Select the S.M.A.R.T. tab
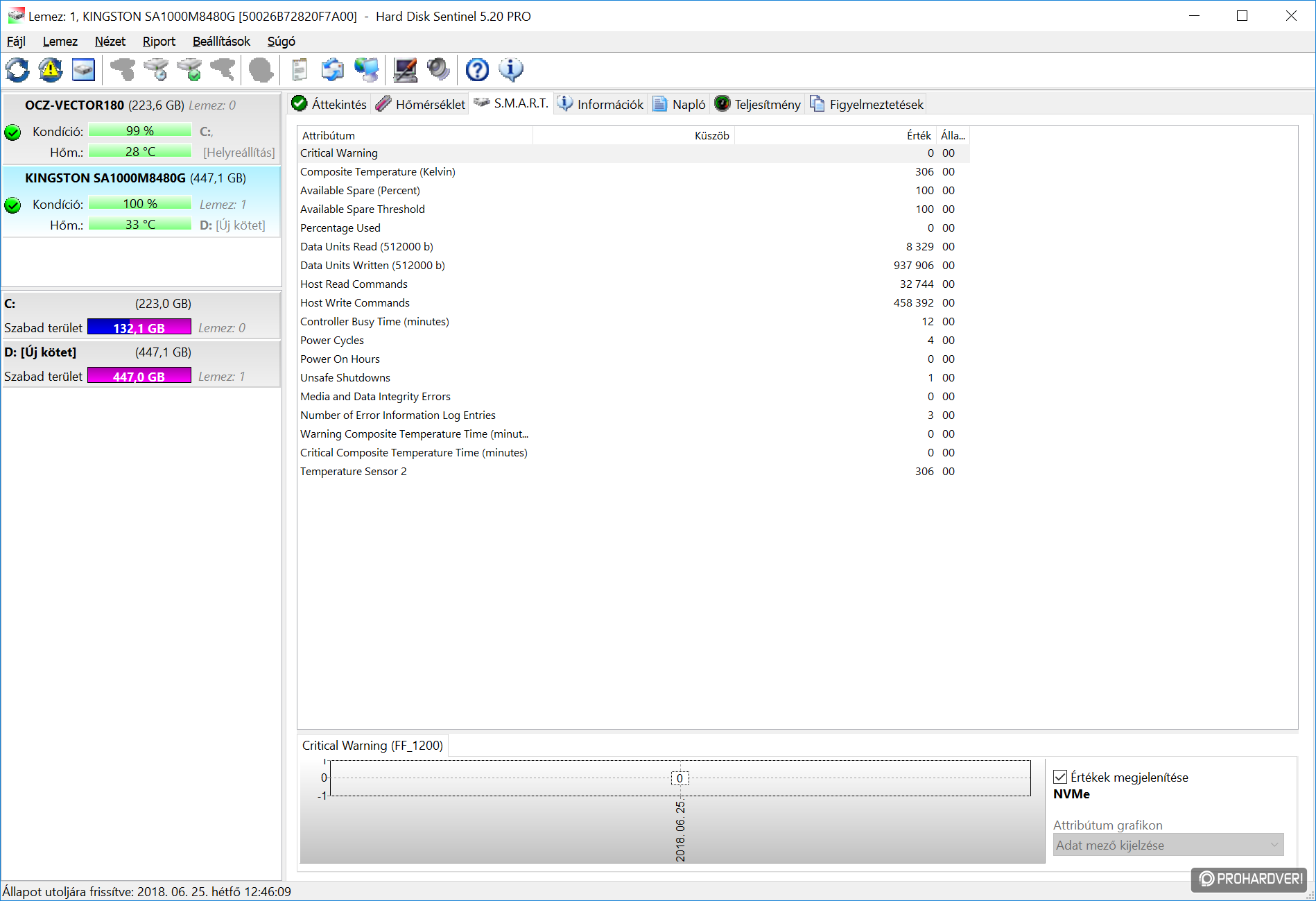The height and width of the screenshot is (901, 1316). (x=511, y=103)
